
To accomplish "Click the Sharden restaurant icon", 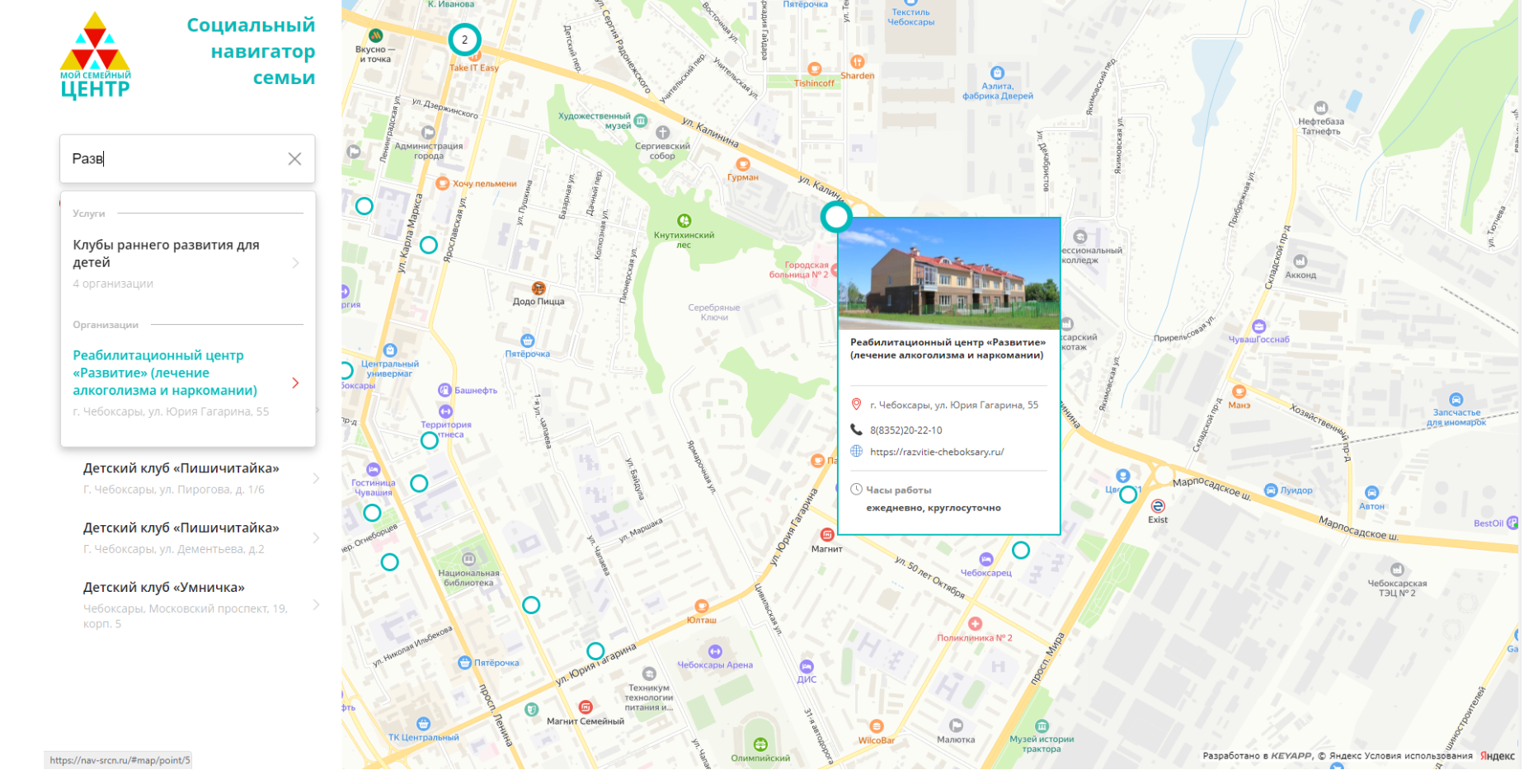I will click(x=858, y=62).
